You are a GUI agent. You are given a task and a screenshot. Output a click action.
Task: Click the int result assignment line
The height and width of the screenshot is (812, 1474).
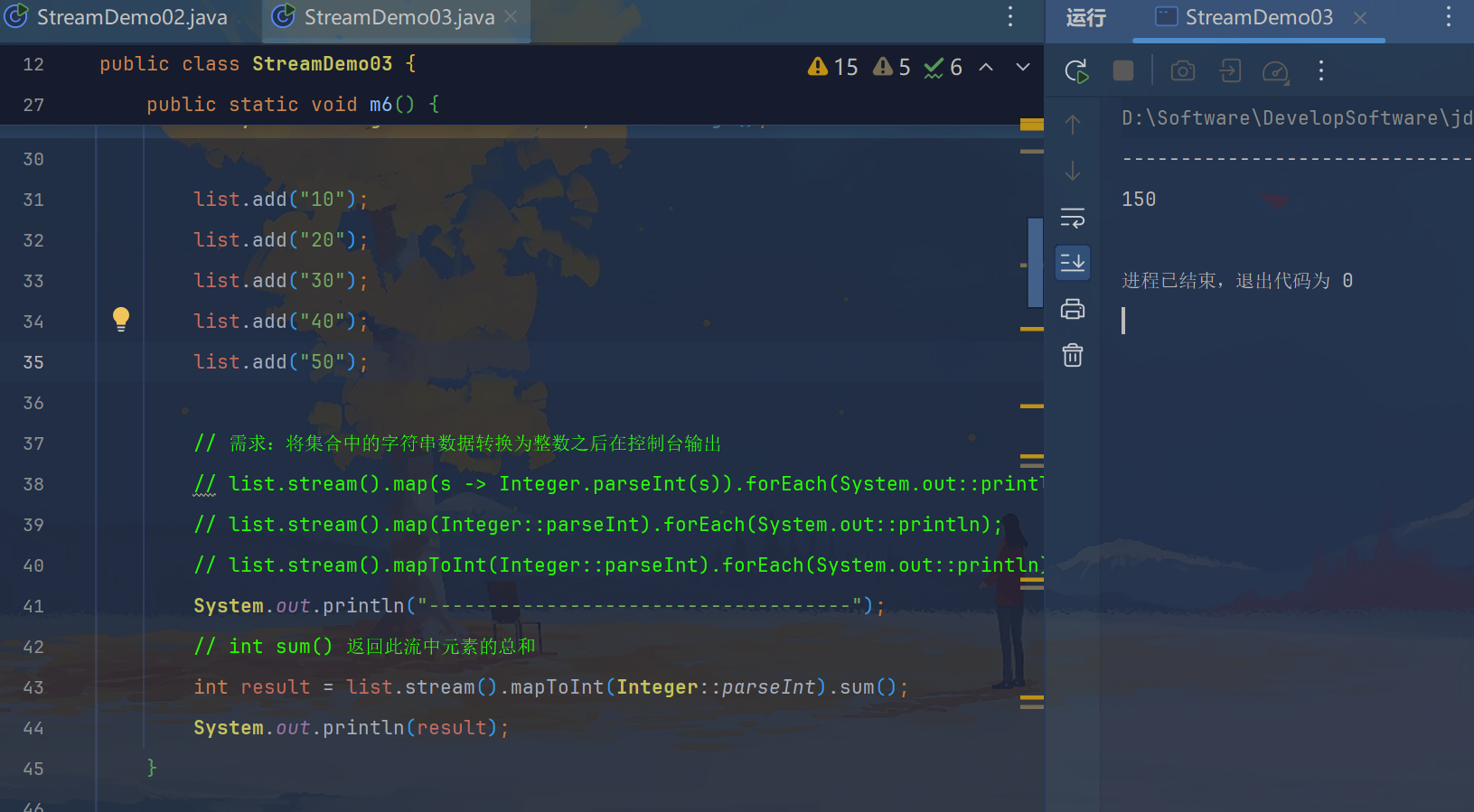coord(550,687)
